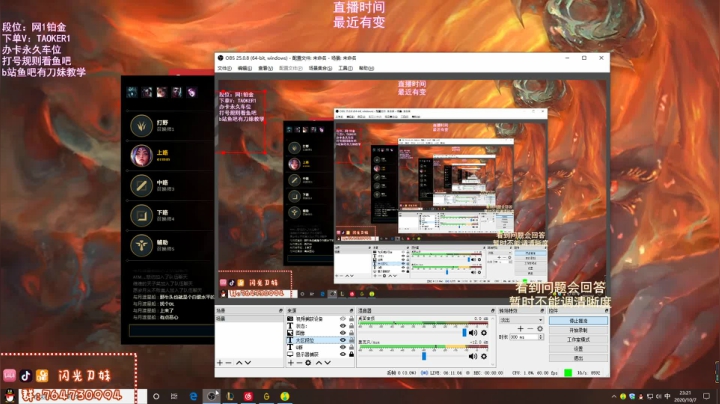Open 场景集合(S) menu in OBS
The image size is (720, 404).
point(320,68)
